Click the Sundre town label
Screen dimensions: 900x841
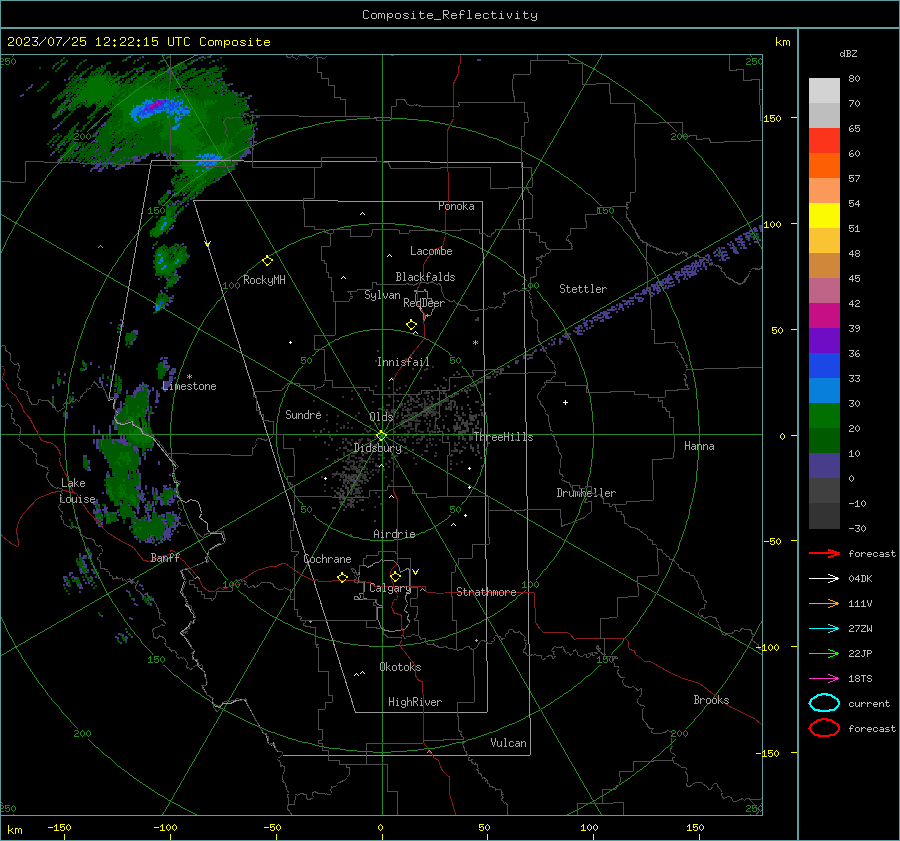point(303,414)
